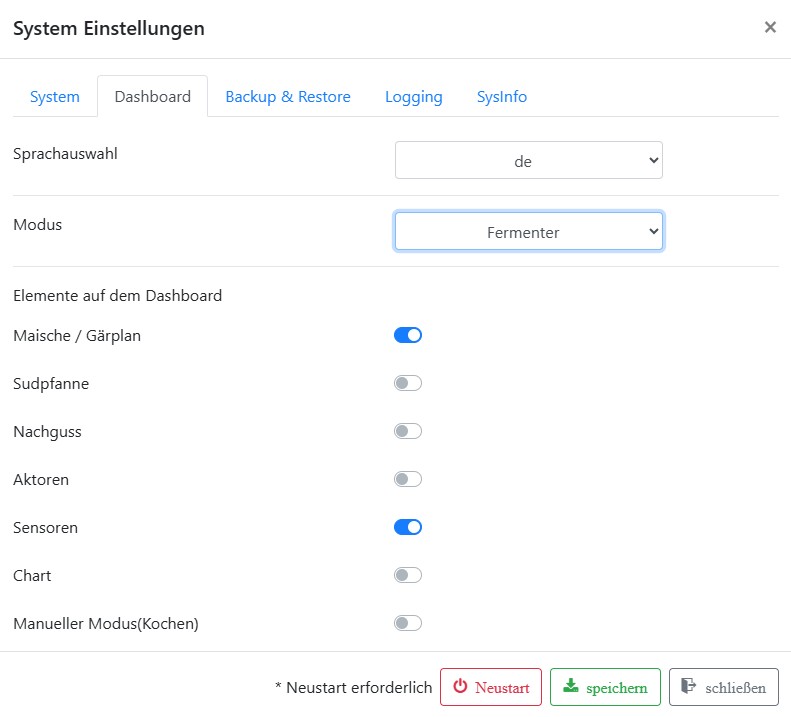Close the dialog with the X icon
The width and height of the screenshot is (791, 717).
[x=770, y=28]
